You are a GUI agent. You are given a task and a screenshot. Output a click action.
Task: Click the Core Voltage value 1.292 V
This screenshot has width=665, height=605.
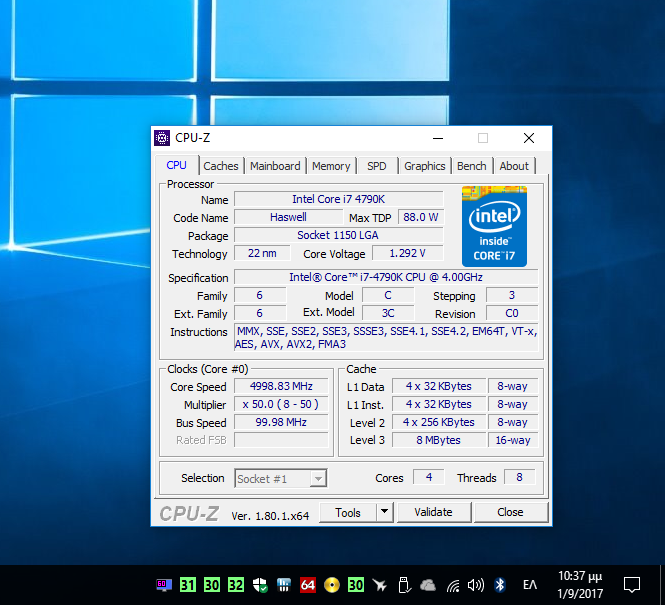click(x=408, y=253)
